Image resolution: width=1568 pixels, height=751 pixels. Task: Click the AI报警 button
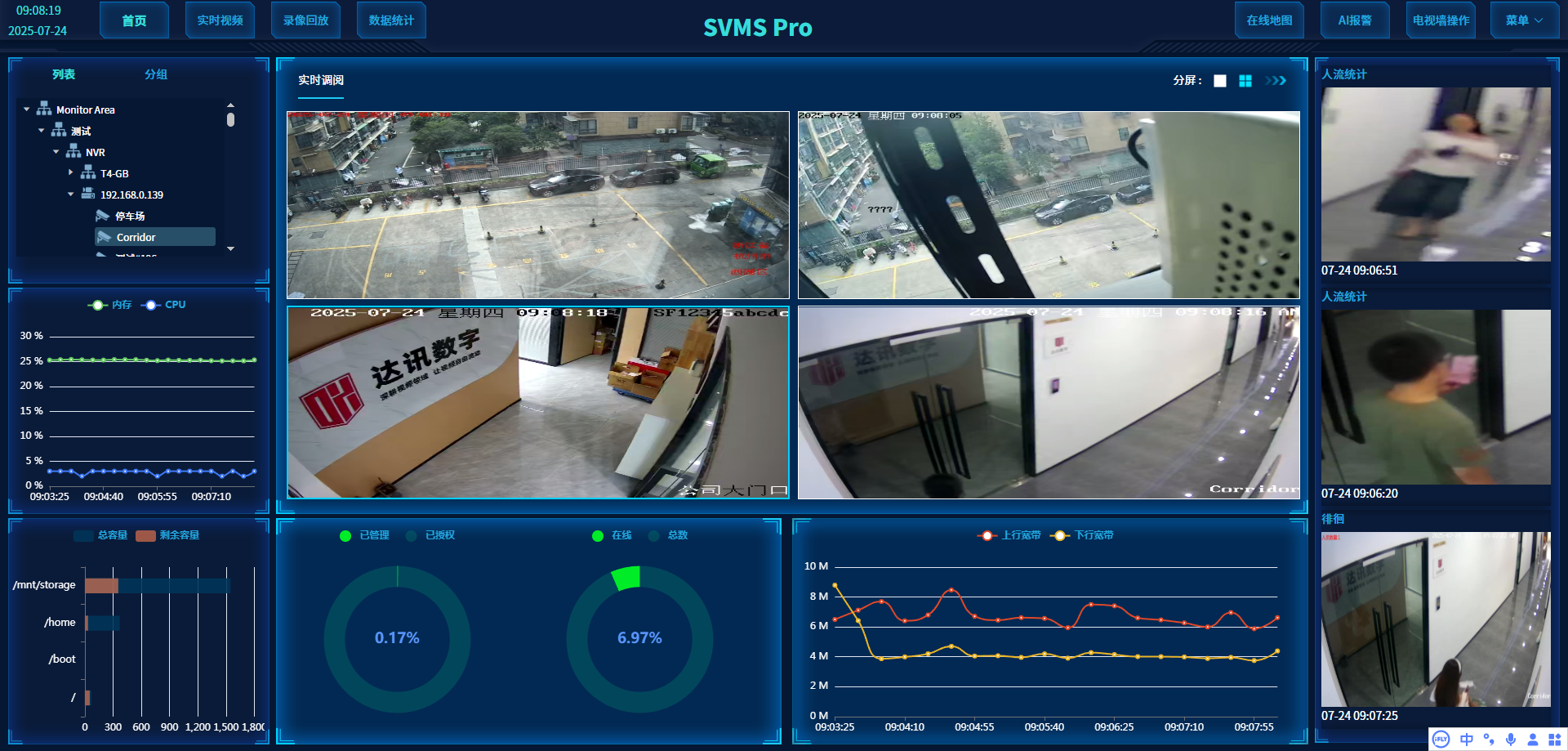pyautogui.click(x=1355, y=20)
